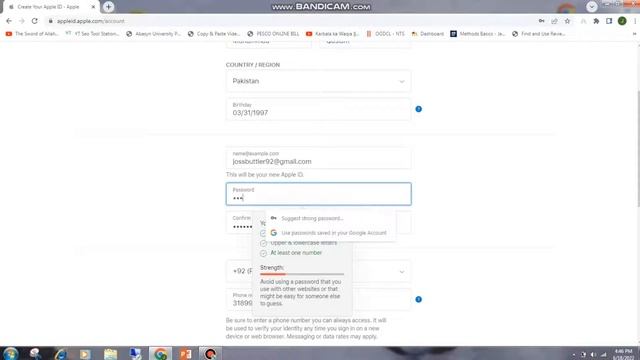Open the Find and Use Reviews bookmark

[x=539, y=34]
